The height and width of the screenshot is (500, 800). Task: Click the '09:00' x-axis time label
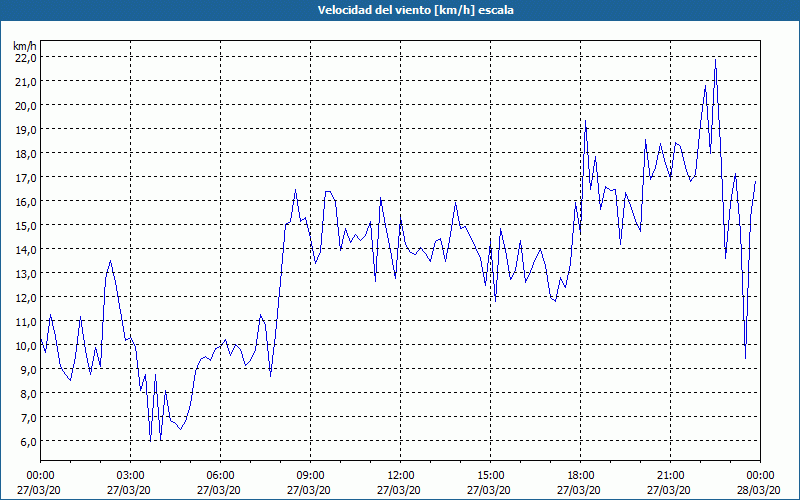[310, 476]
